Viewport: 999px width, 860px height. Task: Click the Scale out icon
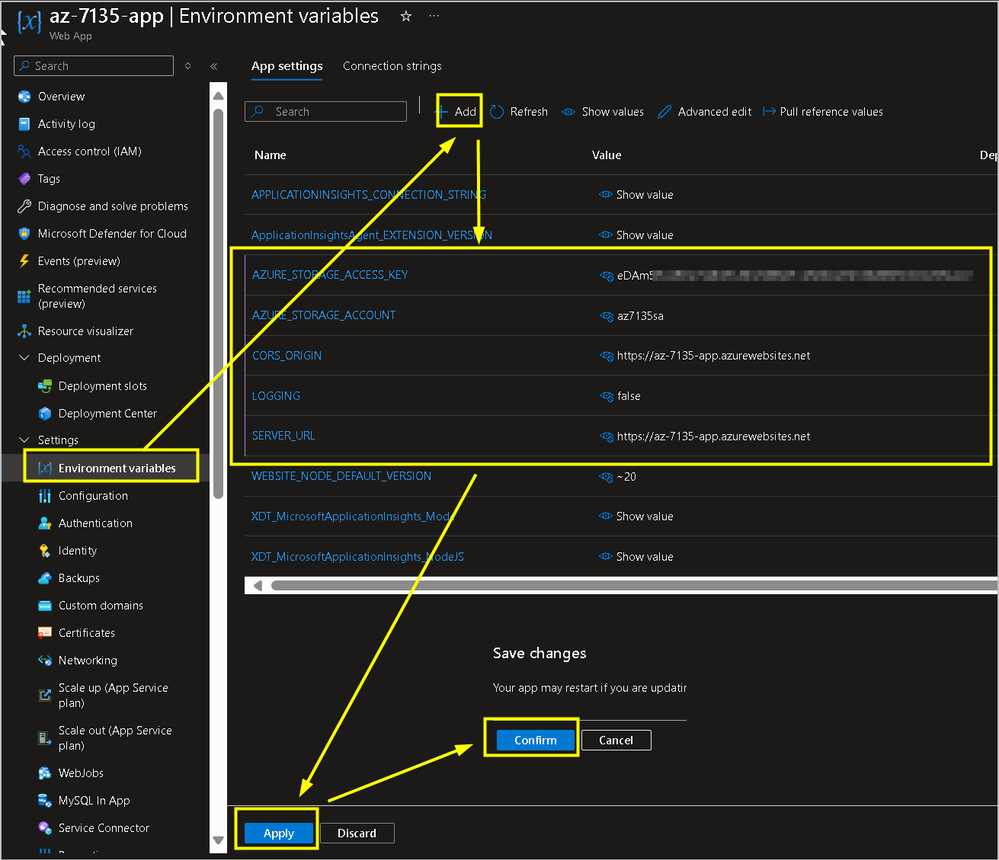[x=45, y=738]
